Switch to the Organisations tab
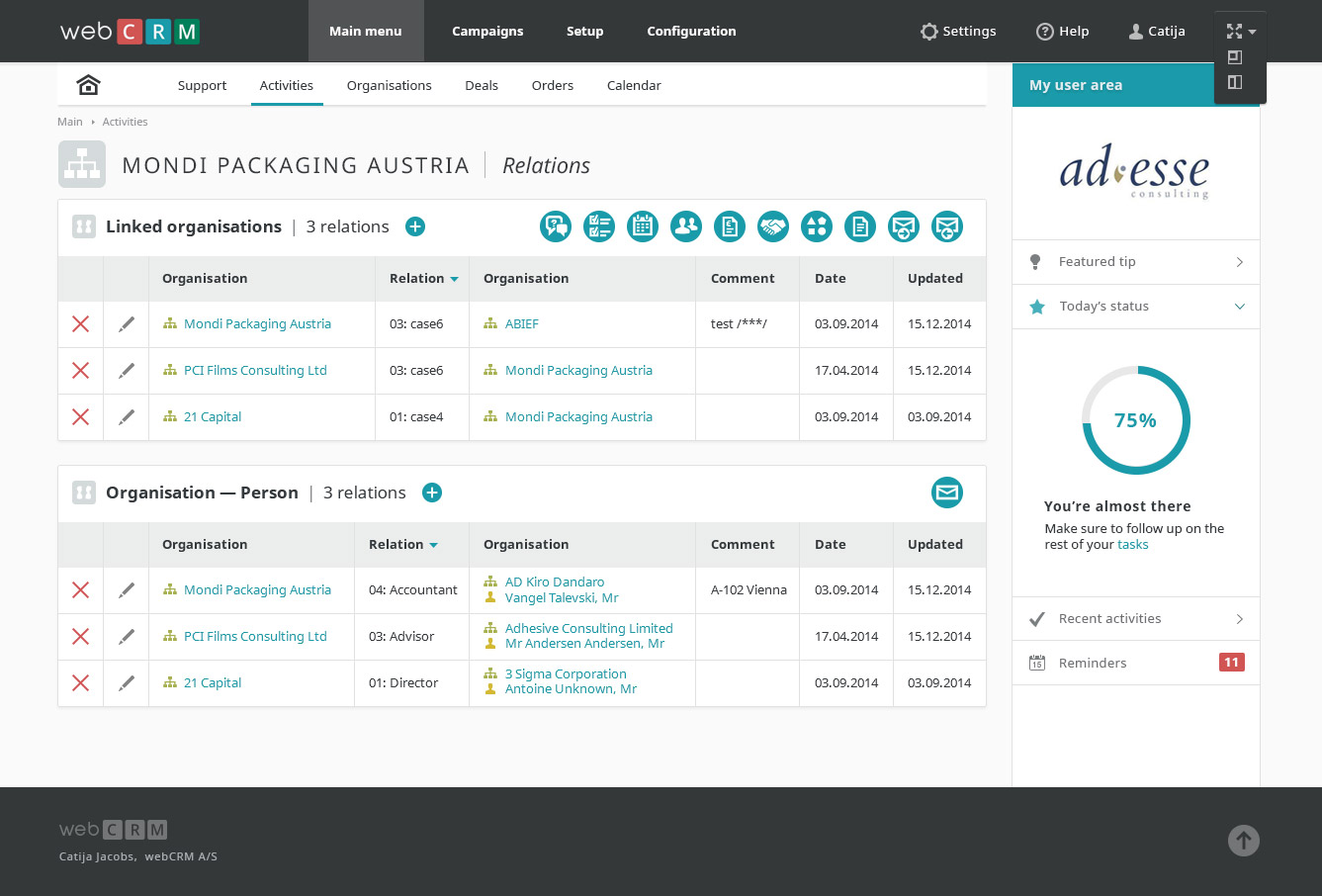This screenshot has height=896, width=1322. point(389,85)
